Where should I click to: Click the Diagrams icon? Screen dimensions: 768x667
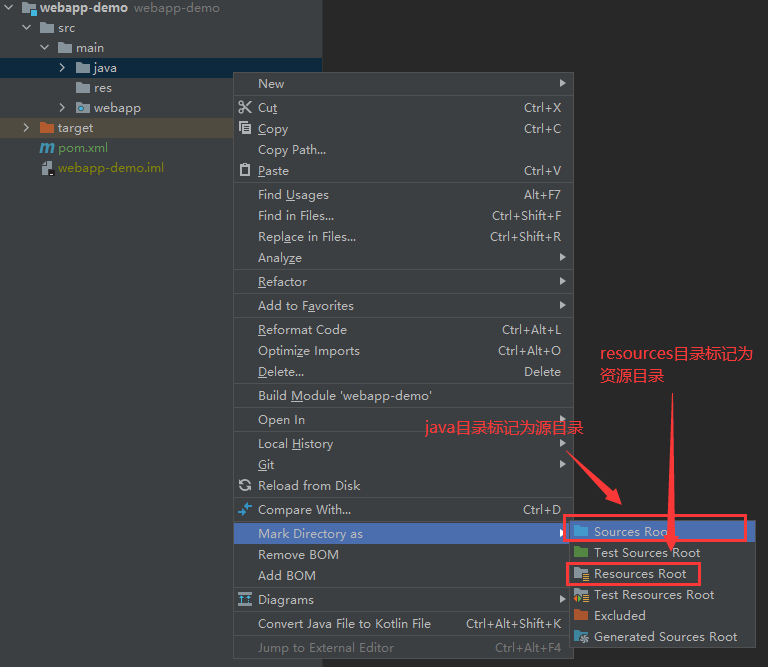[x=245, y=599]
